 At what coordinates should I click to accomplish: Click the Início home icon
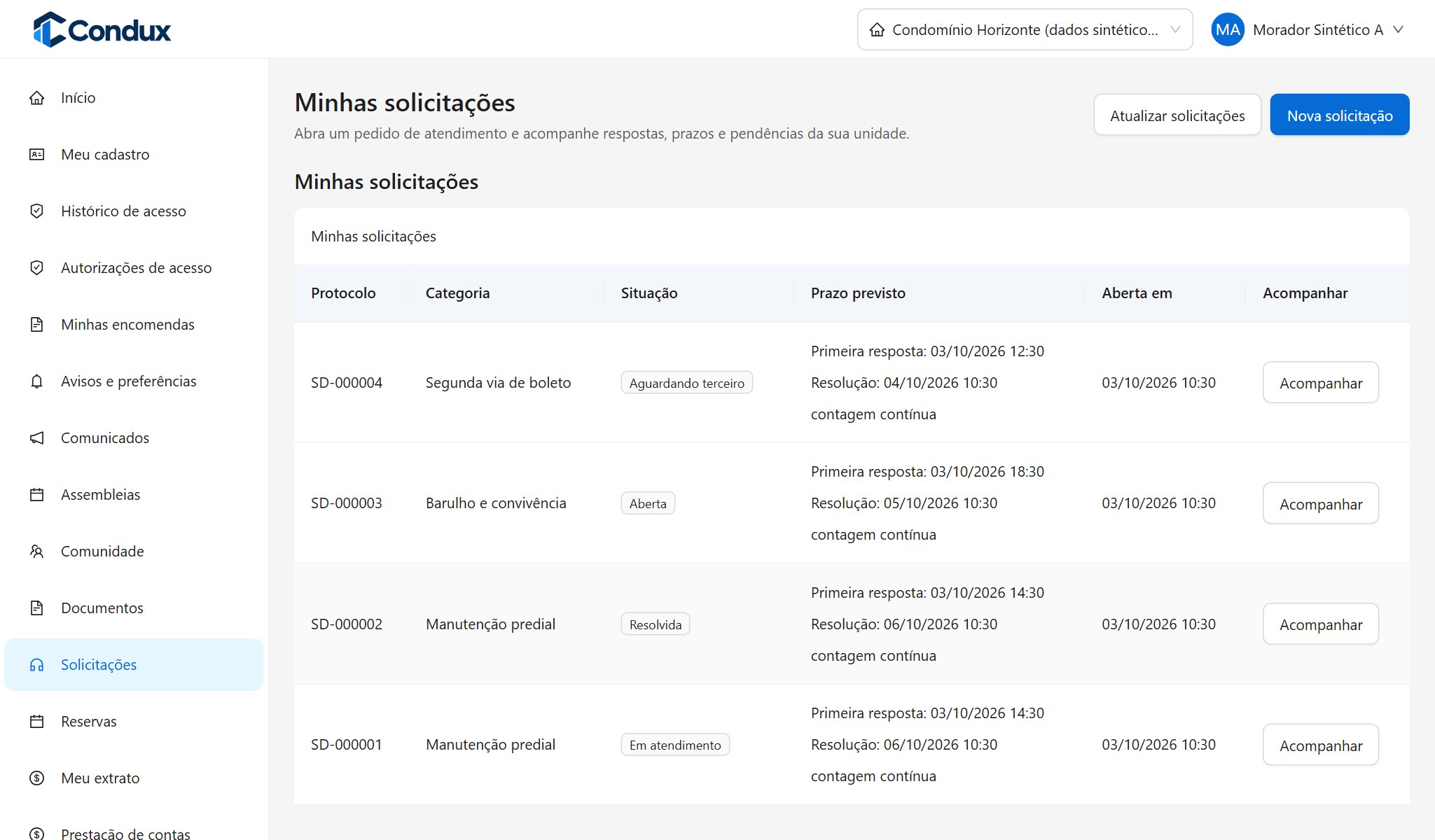[37, 98]
